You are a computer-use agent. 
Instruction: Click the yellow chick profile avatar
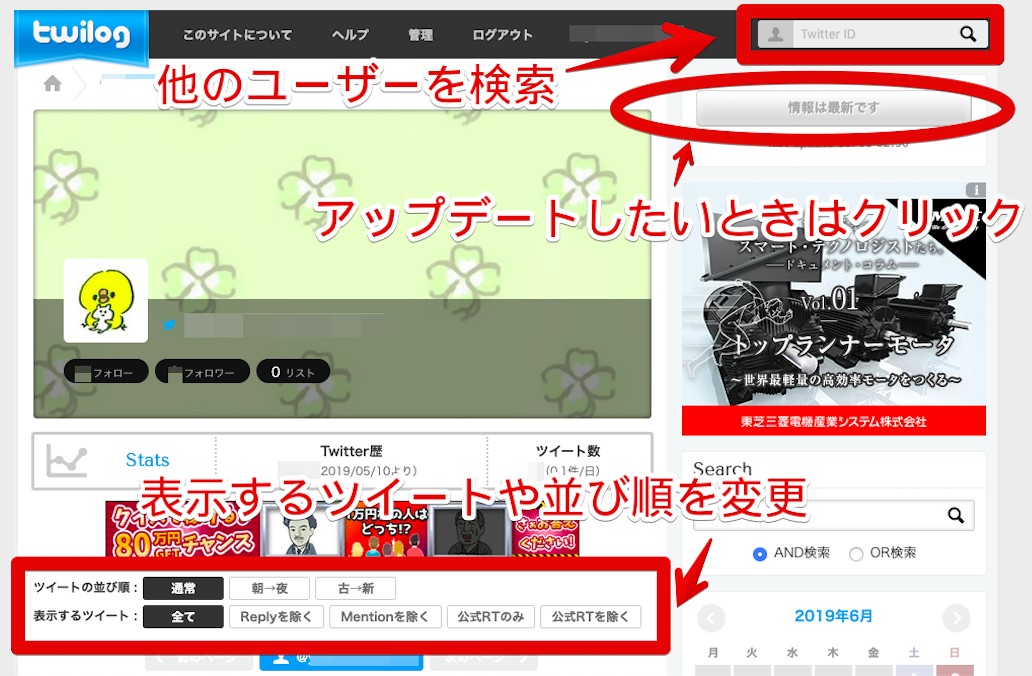click(106, 301)
